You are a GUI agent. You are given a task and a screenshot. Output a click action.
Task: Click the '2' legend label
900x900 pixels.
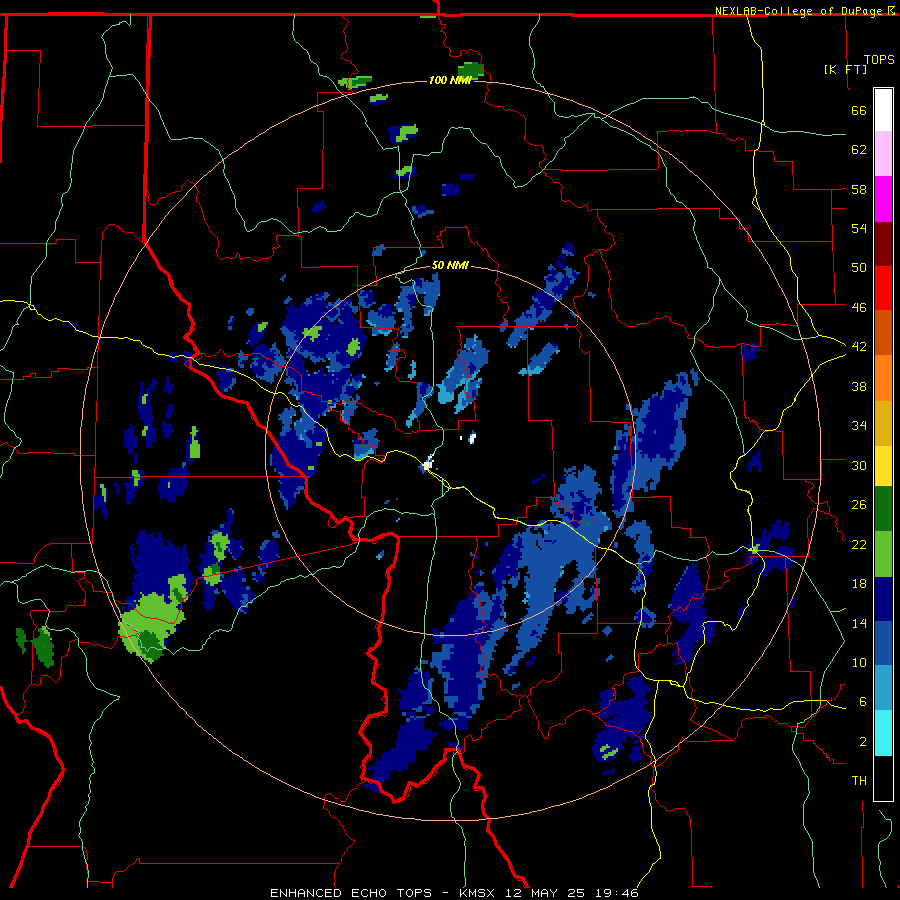863,742
